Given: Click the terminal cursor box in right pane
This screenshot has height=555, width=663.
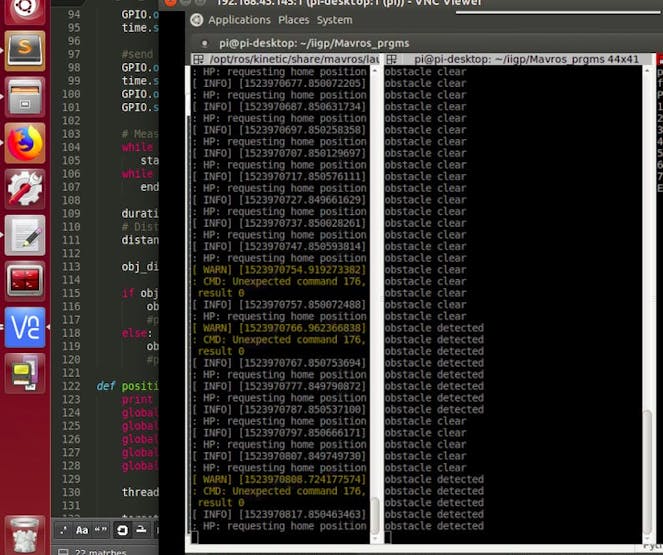Looking at the screenshot, I should 388,537.
